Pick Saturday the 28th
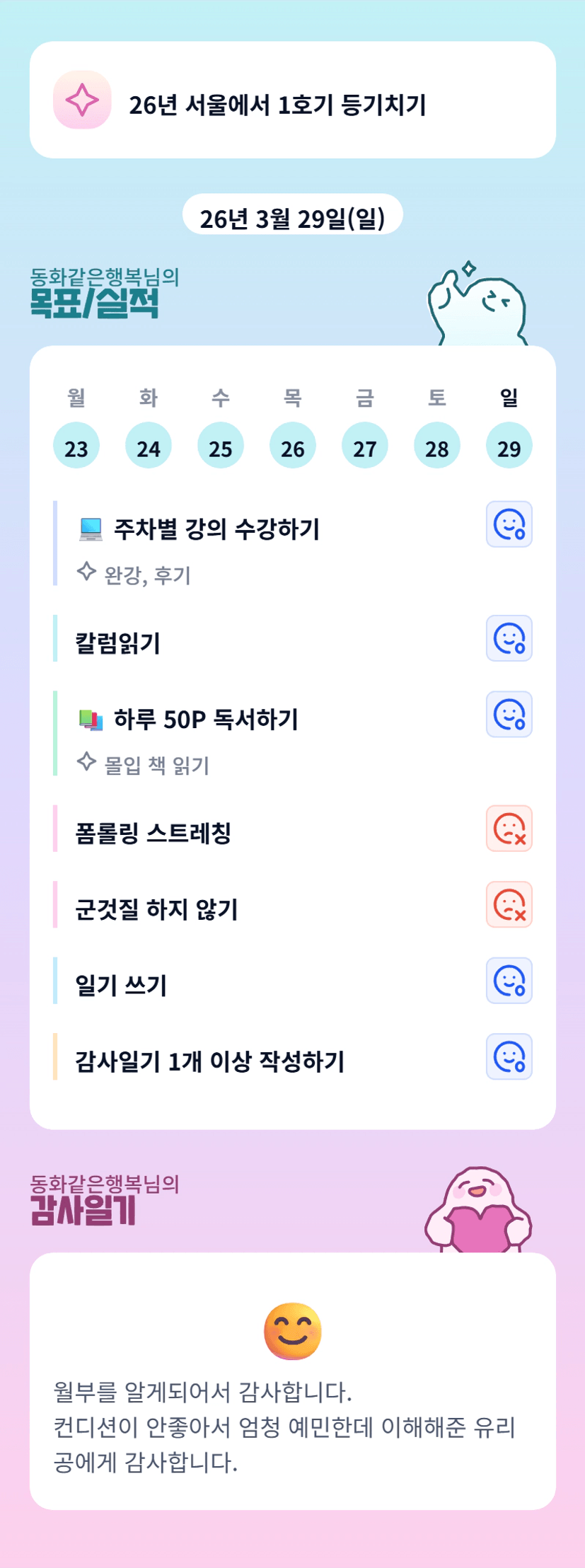The height and width of the screenshot is (1568, 585). coord(437,446)
